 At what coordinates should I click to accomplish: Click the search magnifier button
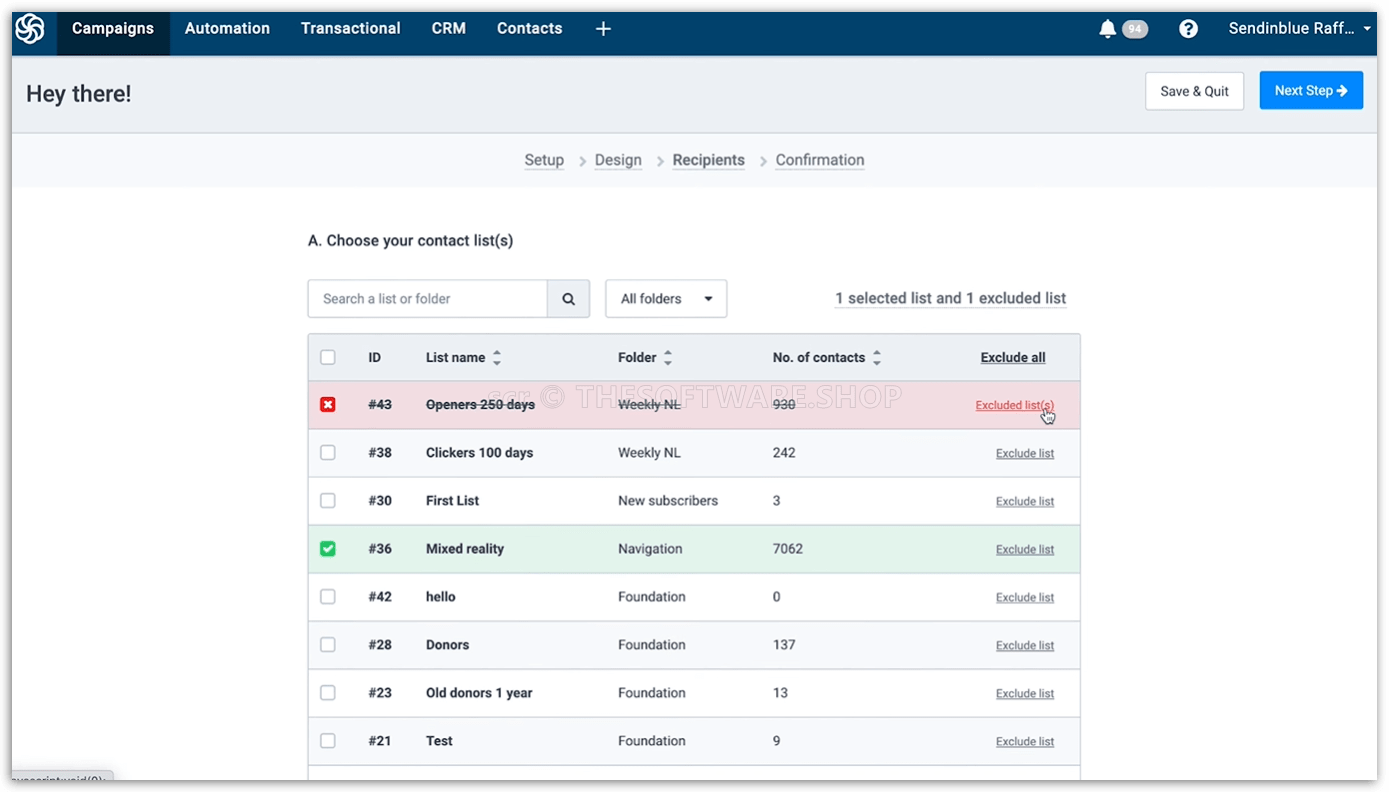[x=569, y=299]
